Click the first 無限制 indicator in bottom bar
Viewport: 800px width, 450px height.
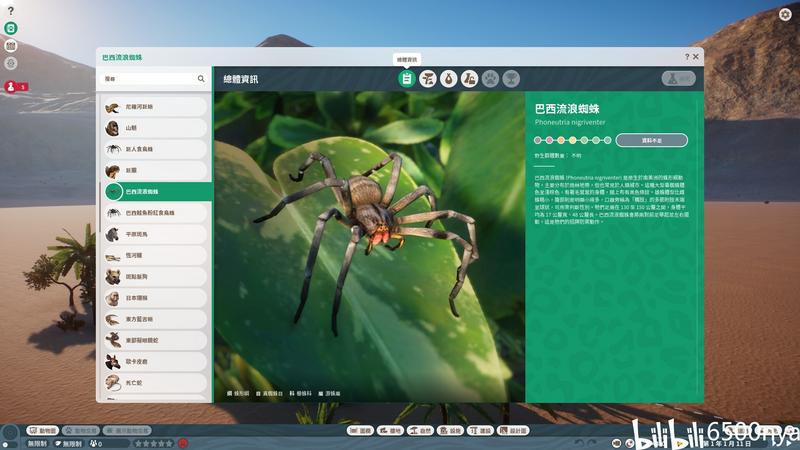coord(37,444)
